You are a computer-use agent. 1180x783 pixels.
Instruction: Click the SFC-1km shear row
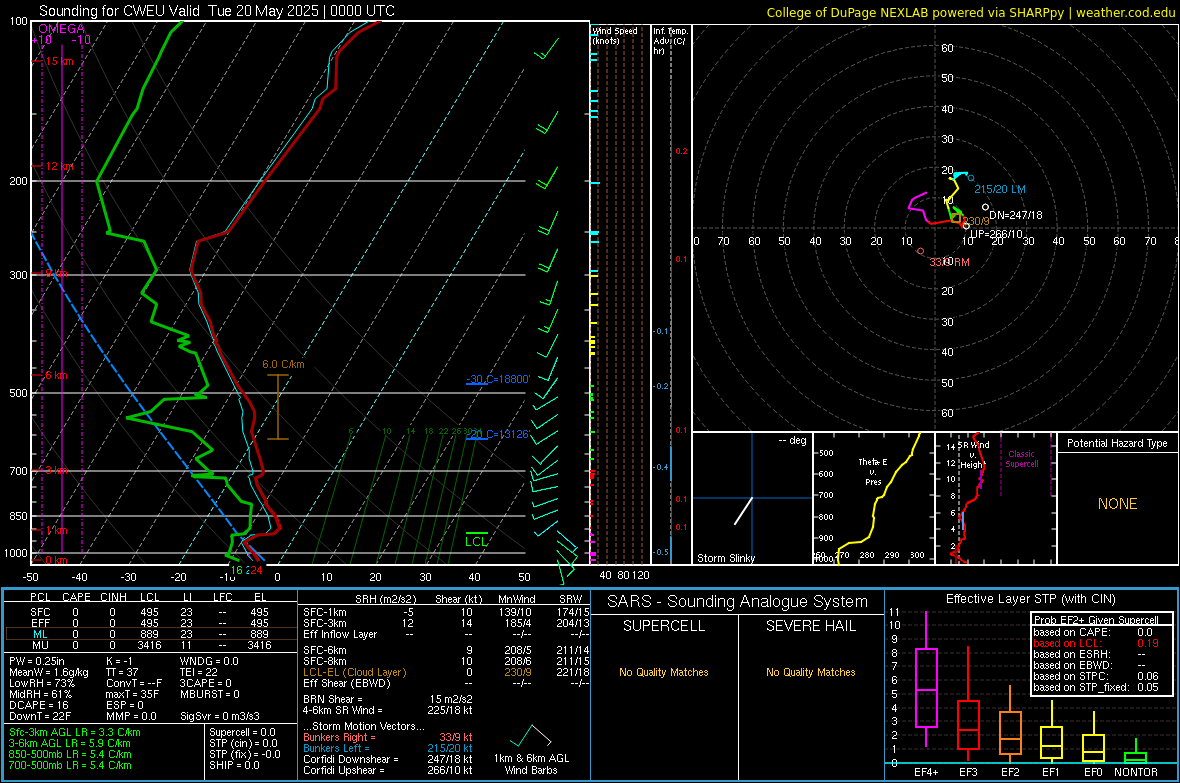click(446, 612)
